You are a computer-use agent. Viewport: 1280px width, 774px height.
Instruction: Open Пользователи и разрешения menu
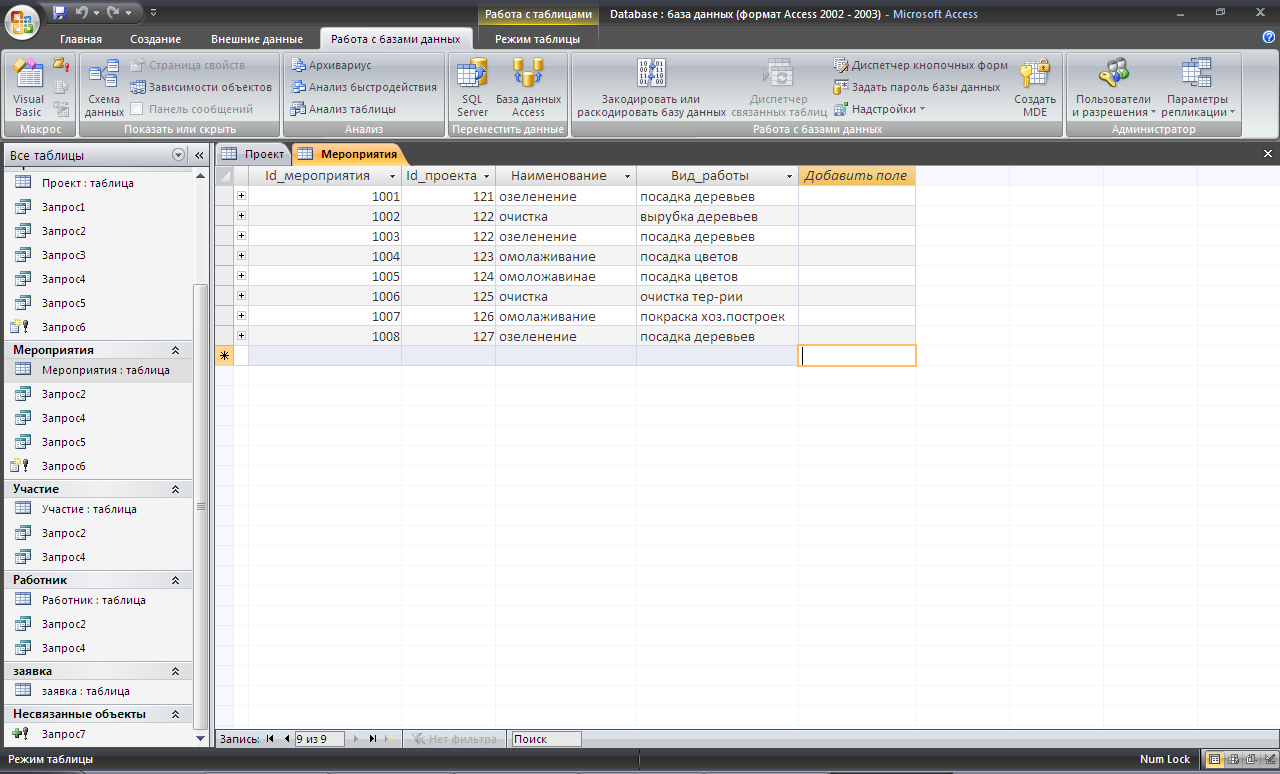[1112, 88]
